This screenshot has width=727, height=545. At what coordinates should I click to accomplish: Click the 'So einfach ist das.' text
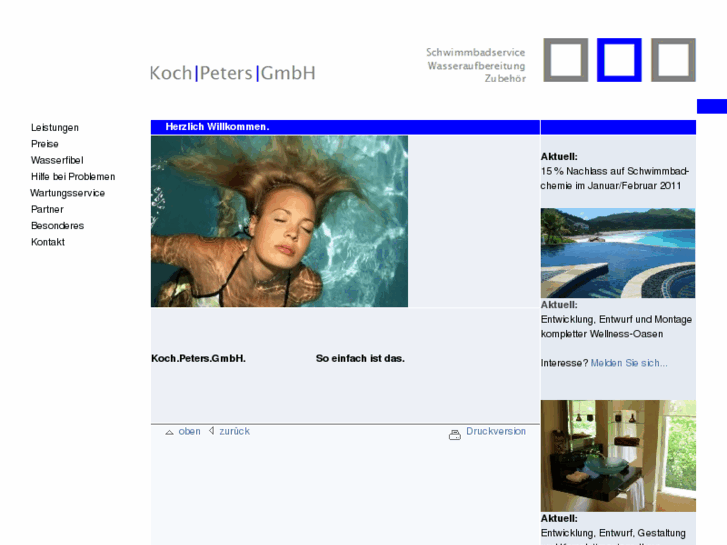click(360, 359)
